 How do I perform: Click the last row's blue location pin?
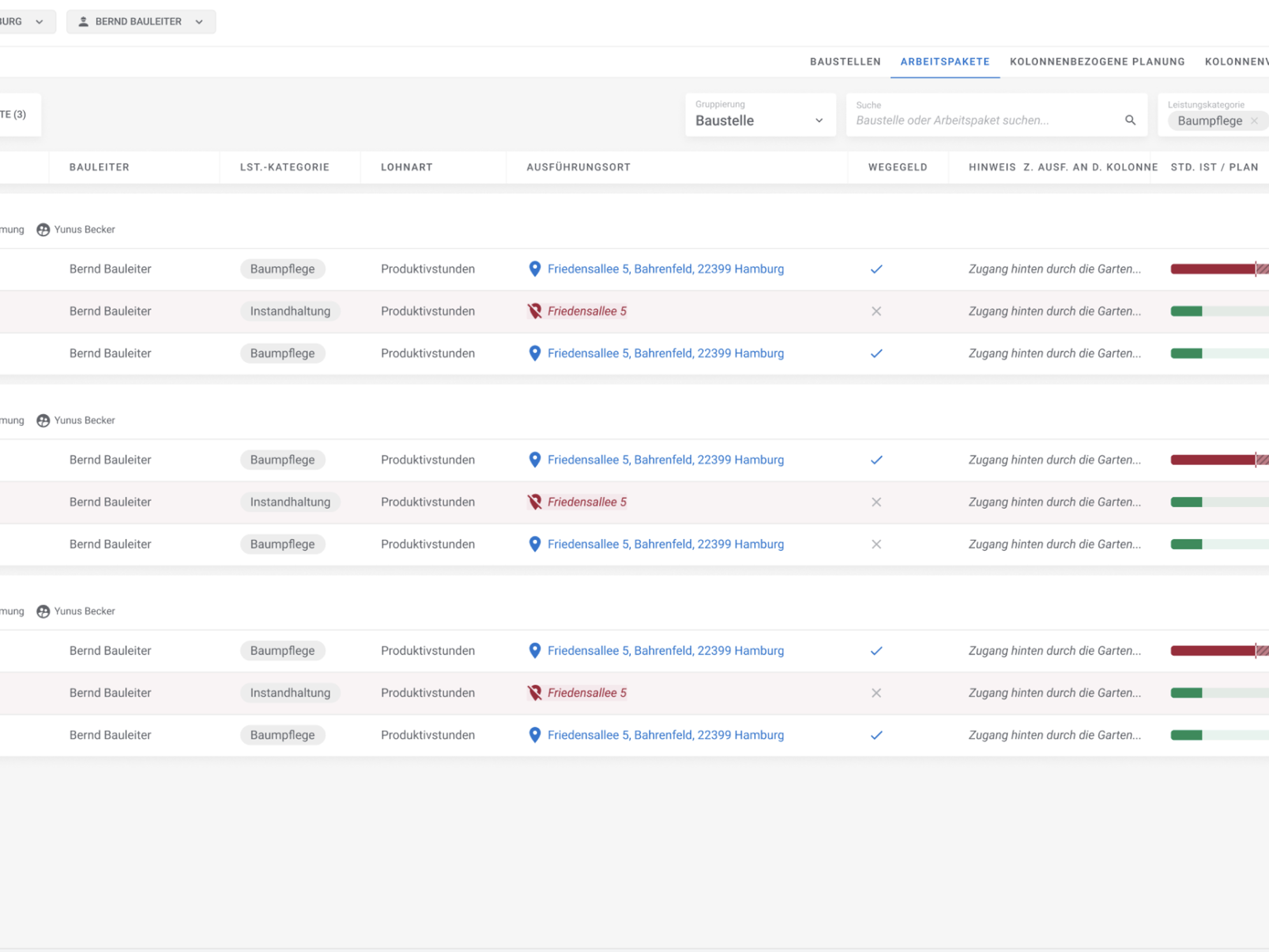(x=534, y=735)
